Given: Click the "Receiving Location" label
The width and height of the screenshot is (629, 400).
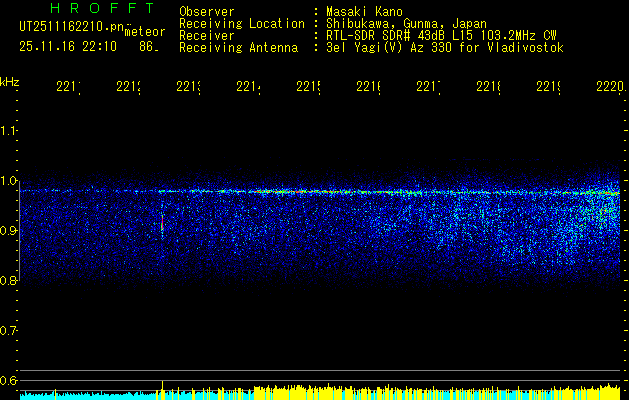Looking at the screenshot, I should point(242,24).
